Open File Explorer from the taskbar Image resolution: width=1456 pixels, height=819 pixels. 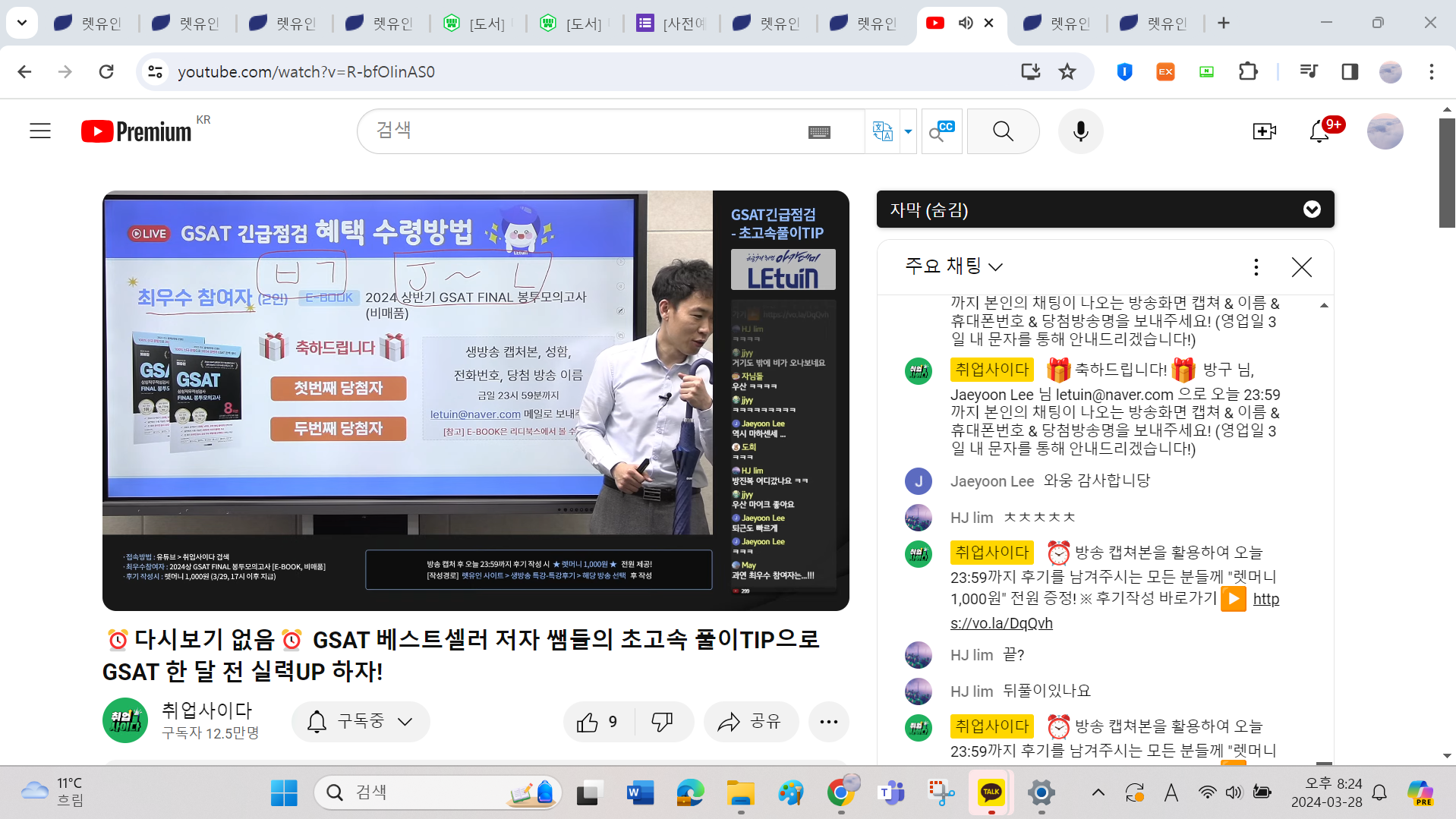pyautogui.click(x=740, y=792)
